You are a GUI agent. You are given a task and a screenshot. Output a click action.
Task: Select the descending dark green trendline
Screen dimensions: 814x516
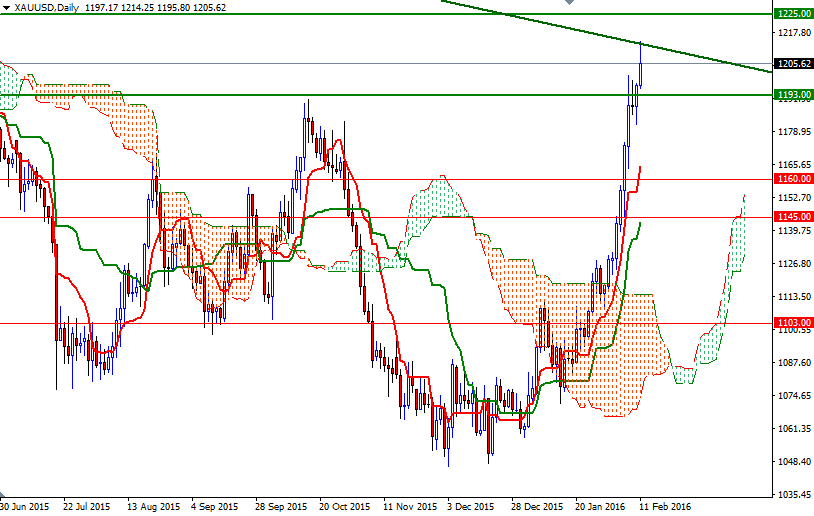pos(605,36)
